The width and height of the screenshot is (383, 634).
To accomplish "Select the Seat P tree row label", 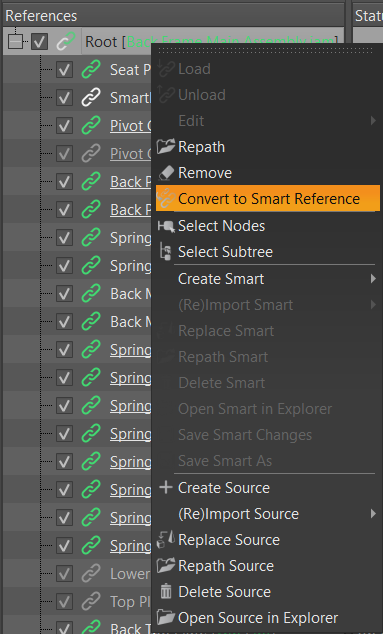I will coord(130,70).
